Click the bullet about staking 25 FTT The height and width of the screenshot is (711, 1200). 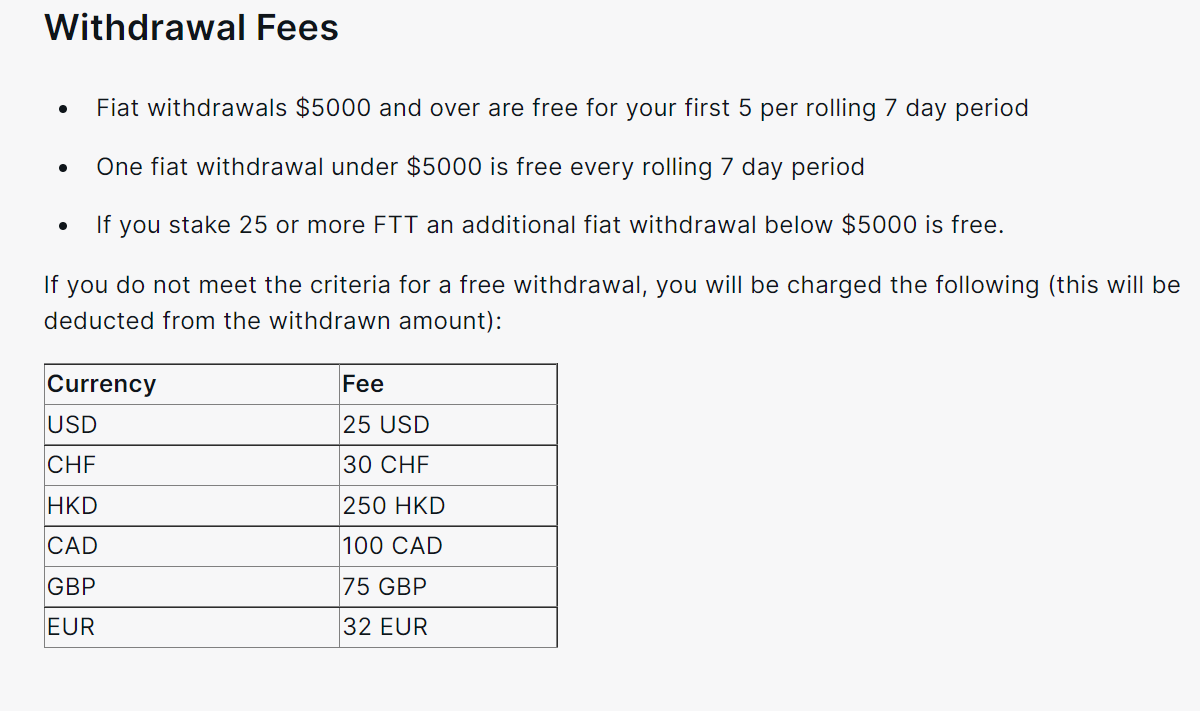pyautogui.click(x=550, y=225)
